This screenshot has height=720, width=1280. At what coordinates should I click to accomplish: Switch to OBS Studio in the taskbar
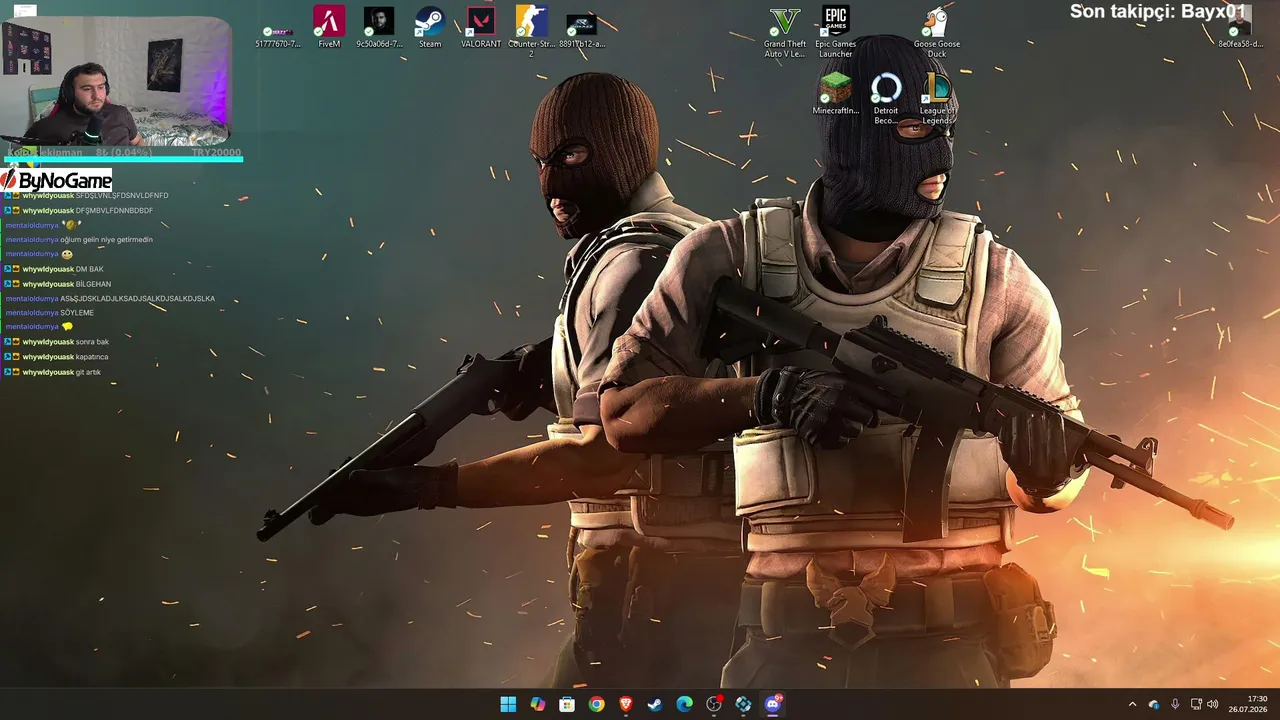tap(714, 704)
